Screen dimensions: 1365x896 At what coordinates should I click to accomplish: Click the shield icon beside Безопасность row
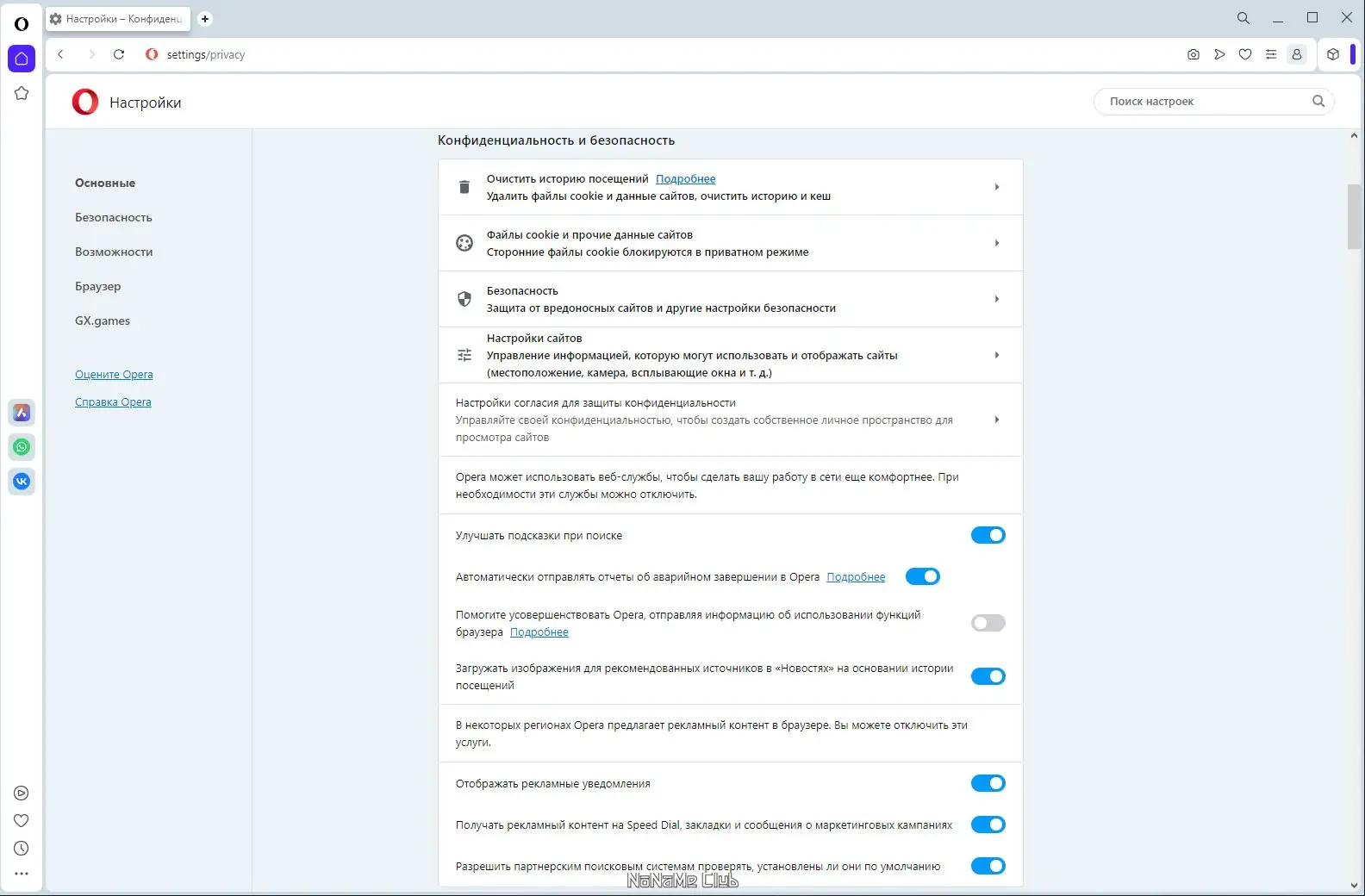point(464,299)
